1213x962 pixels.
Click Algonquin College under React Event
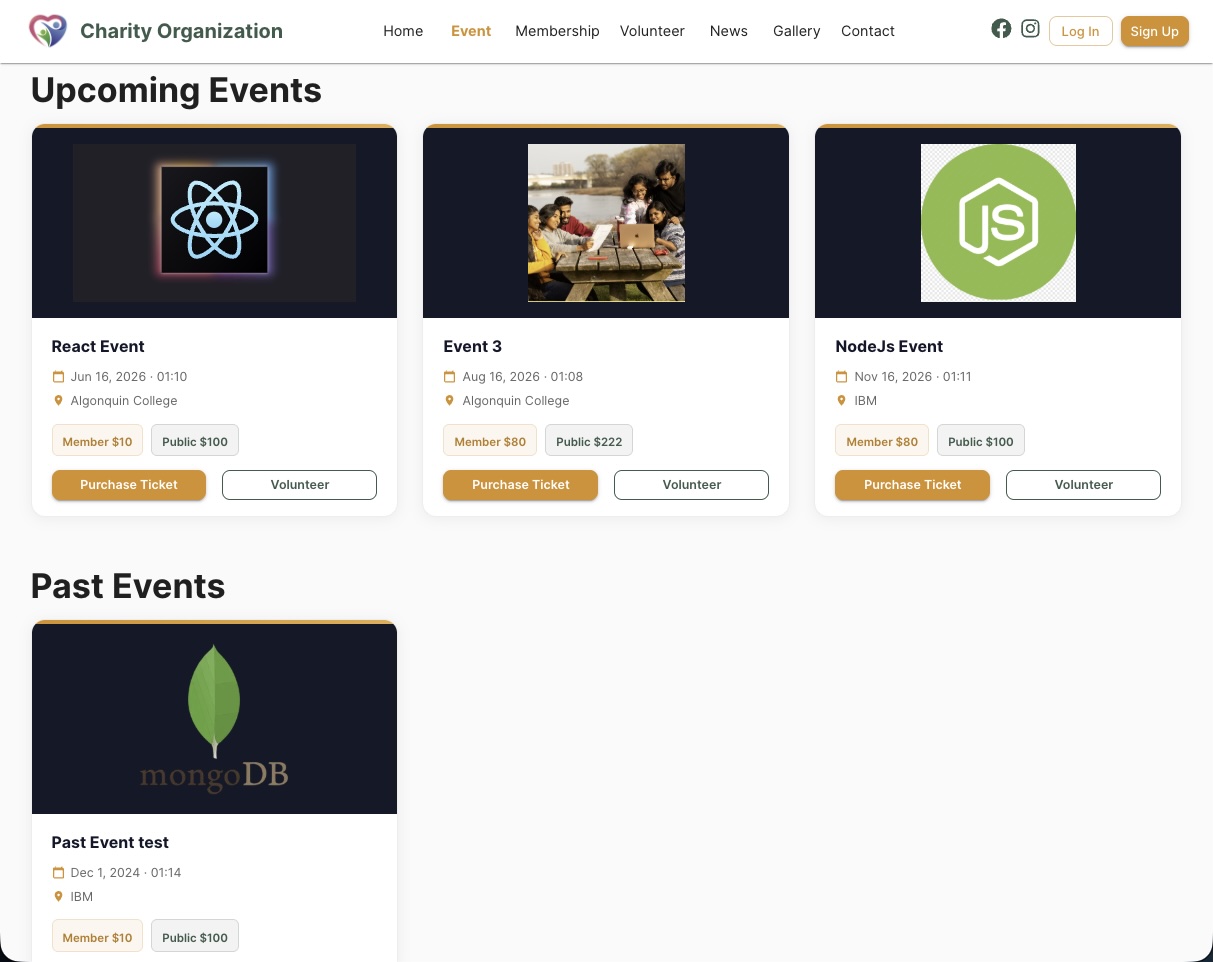tap(124, 401)
